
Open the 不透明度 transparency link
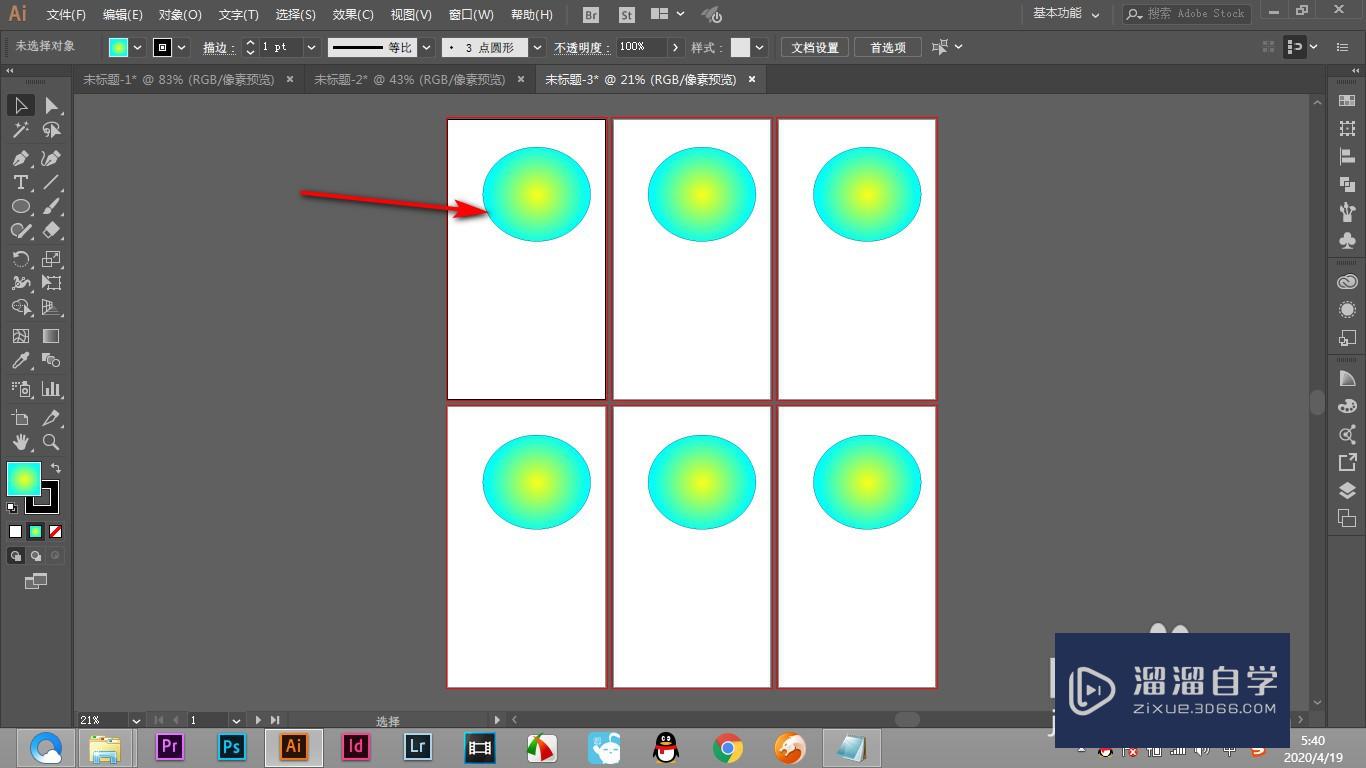(x=582, y=47)
